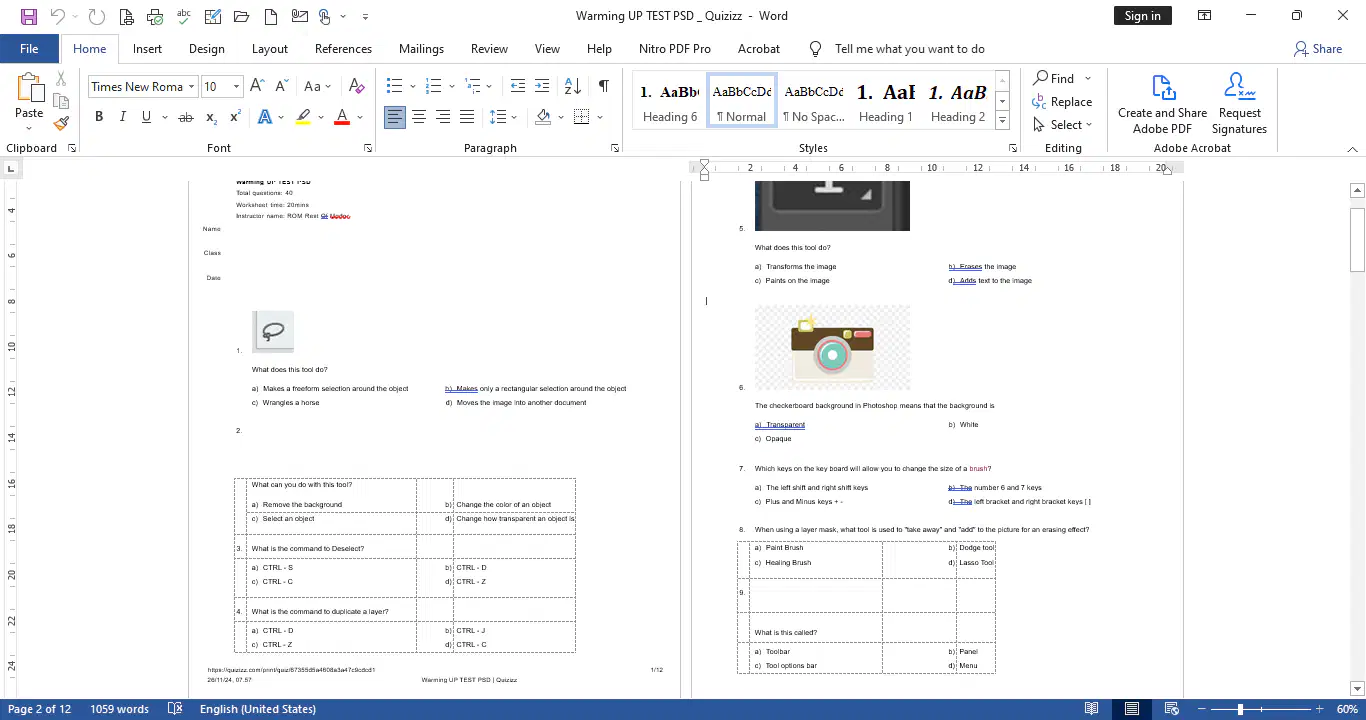Insert a bulleted list
Image resolution: width=1366 pixels, height=720 pixels.
click(394, 86)
